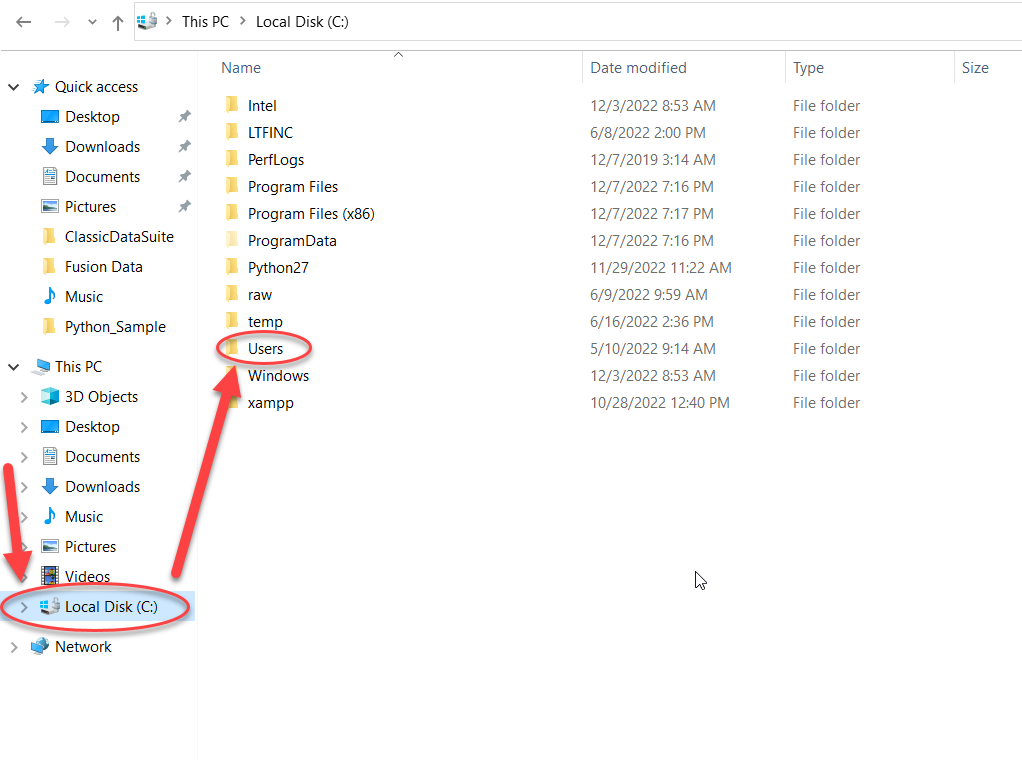The height and width of the screenshot is (760, 1022).
Task: Collapse the This PC tree node
Action: click(x=14, y=367)
